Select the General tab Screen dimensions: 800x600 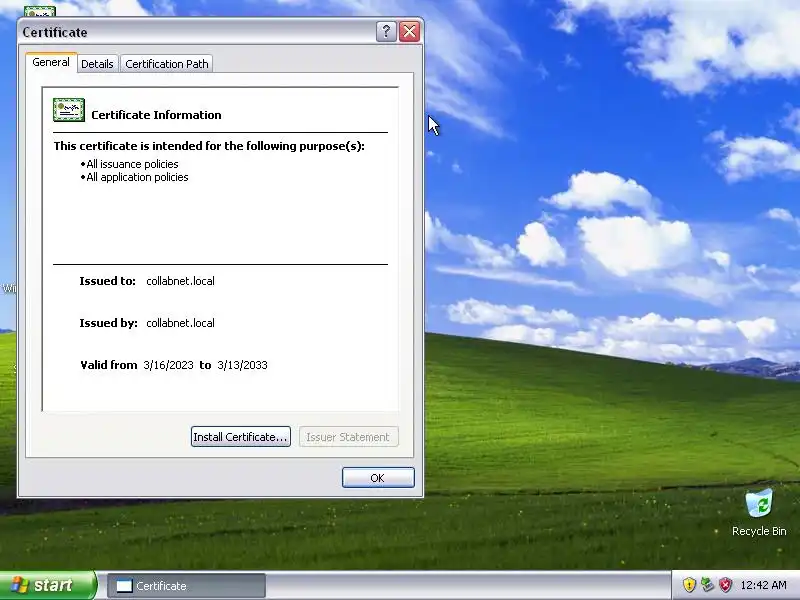[51, 62]
